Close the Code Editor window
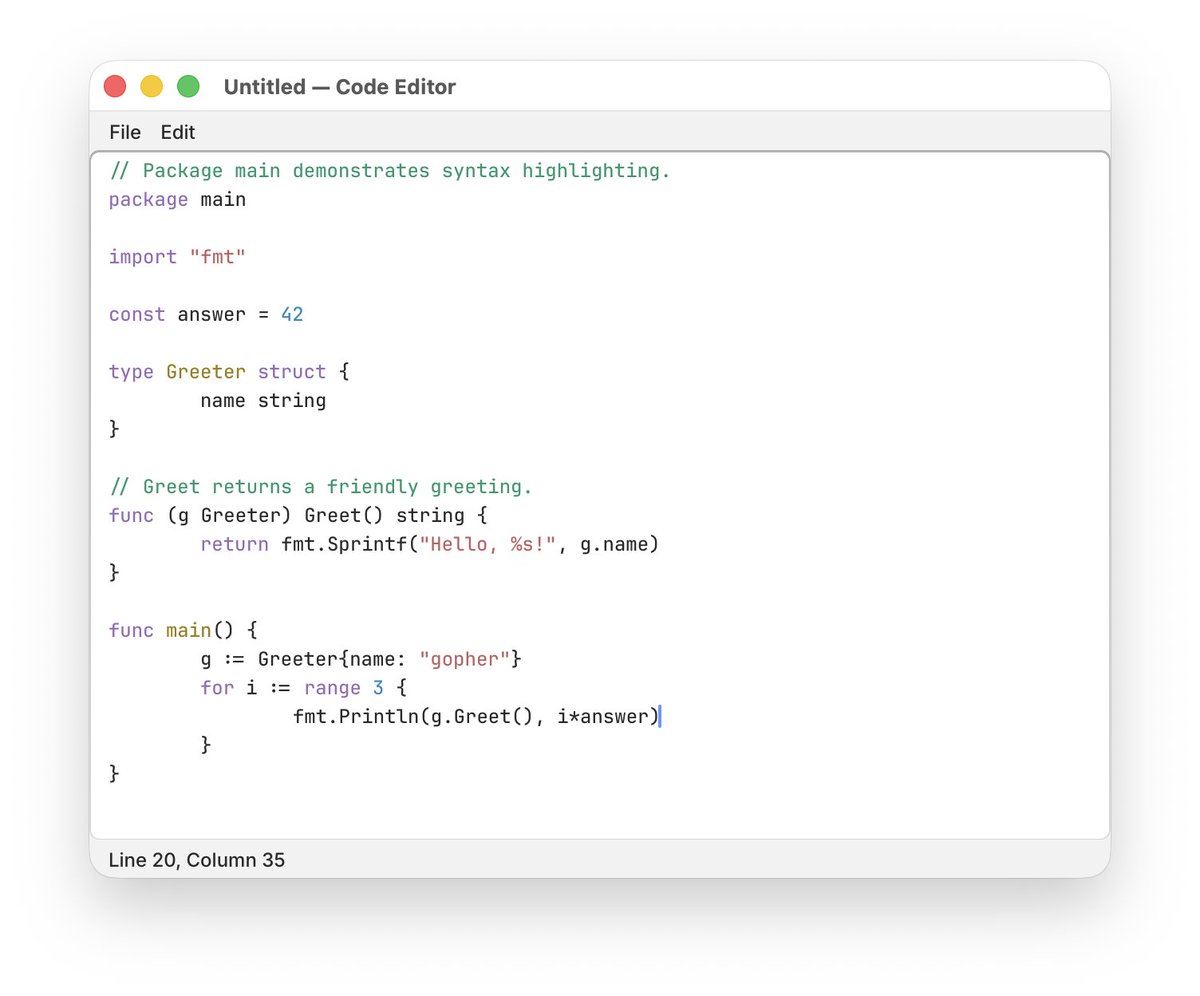Screen dimensions: 1200x996 (x=115, y=87)
